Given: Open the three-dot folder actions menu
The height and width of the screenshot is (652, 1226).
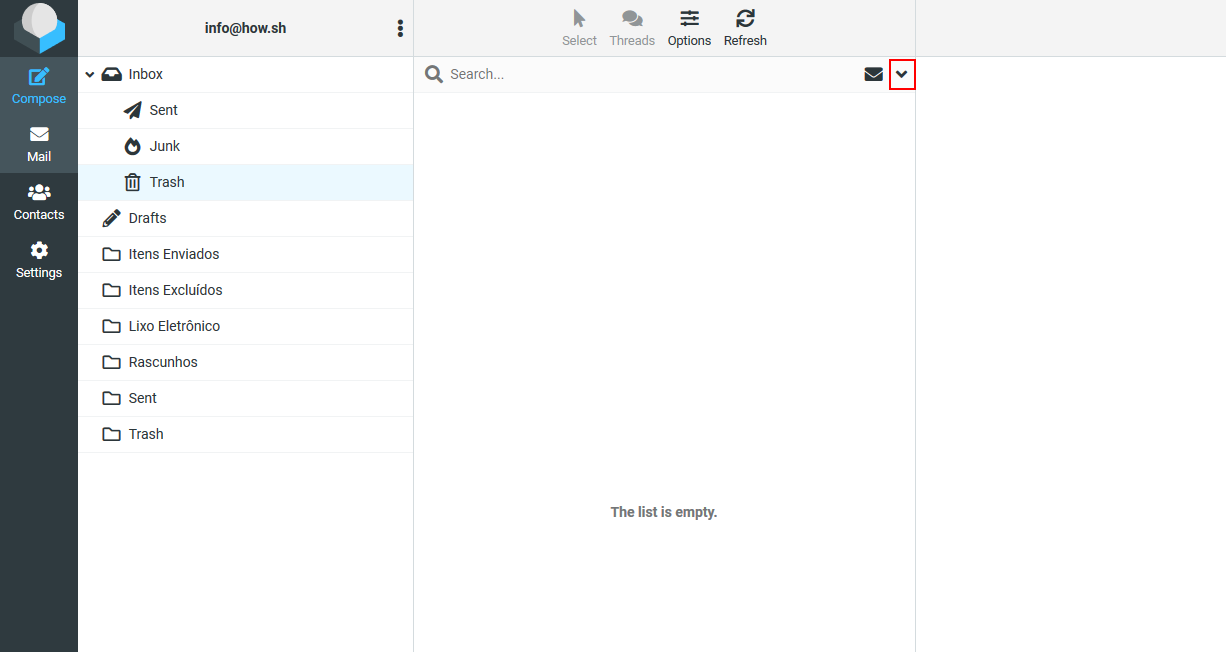Looking at the screenshot, I should pyautogui.click(x=400, y=28).
